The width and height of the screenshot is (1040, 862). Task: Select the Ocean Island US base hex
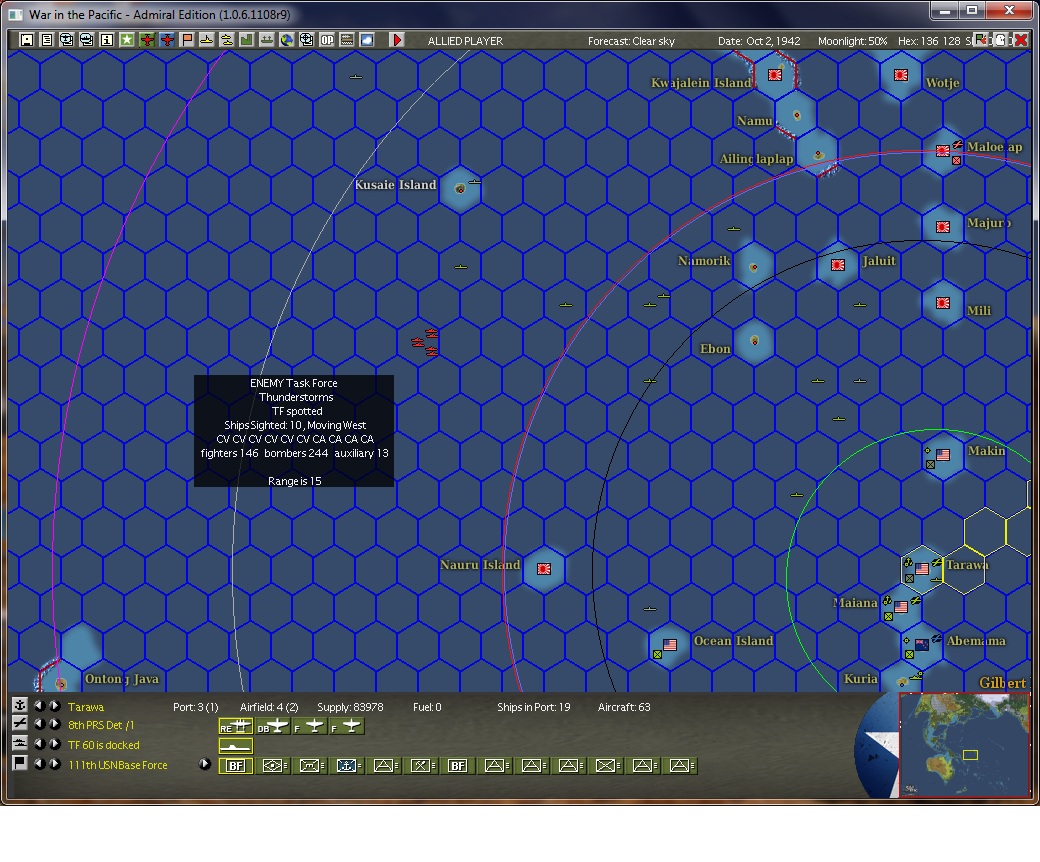[x=669, y=645]
